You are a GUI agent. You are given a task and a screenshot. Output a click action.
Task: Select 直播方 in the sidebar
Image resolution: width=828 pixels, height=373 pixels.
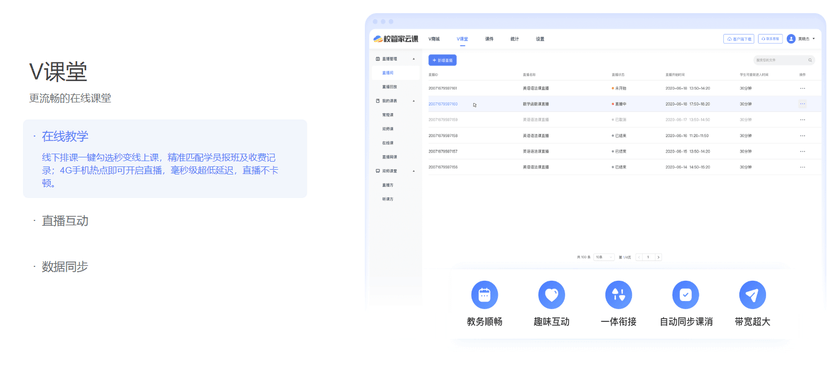click(388, 185)
